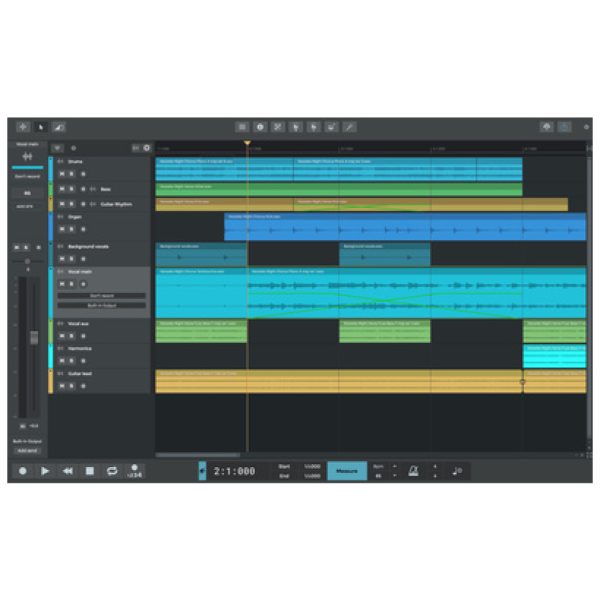Expand the Organ track header icon
This screenshot has height=600, width=600.
point(60,217)
